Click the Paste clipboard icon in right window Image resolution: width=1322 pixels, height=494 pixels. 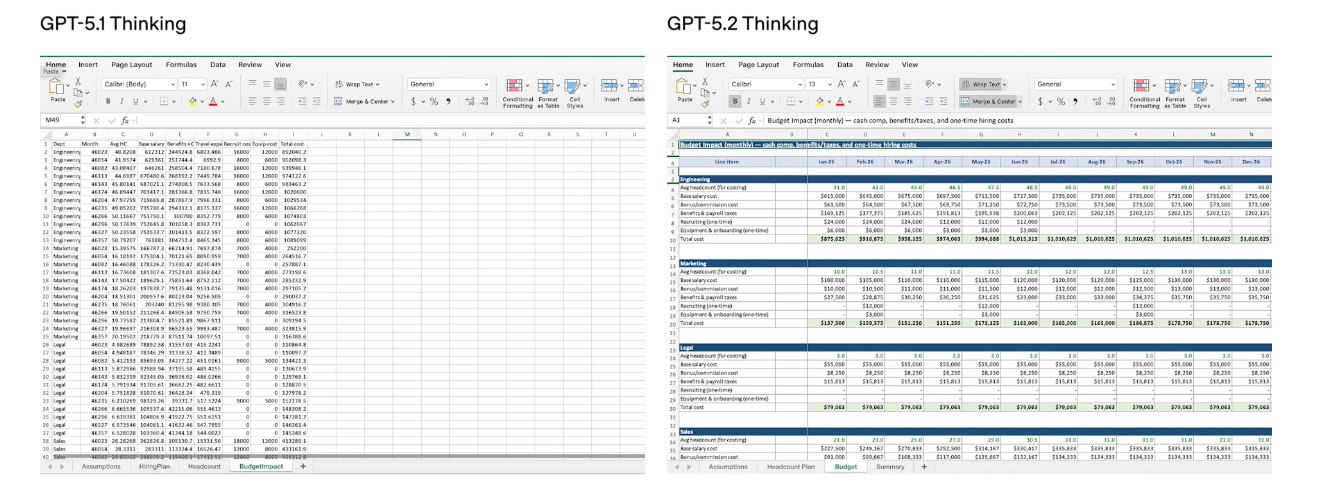(x=684, y=89)
